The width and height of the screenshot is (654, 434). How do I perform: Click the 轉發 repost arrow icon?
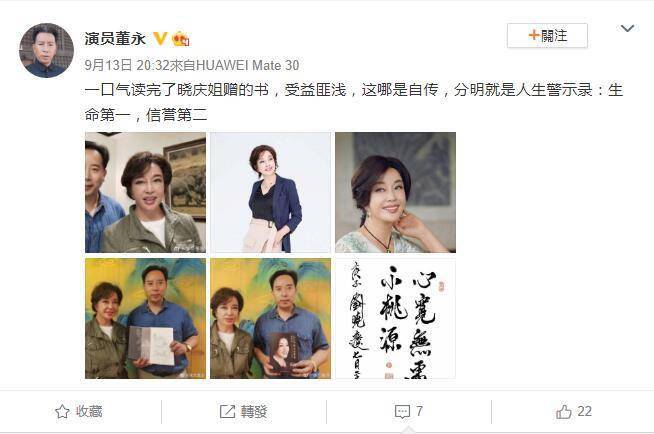click(227, 411)
